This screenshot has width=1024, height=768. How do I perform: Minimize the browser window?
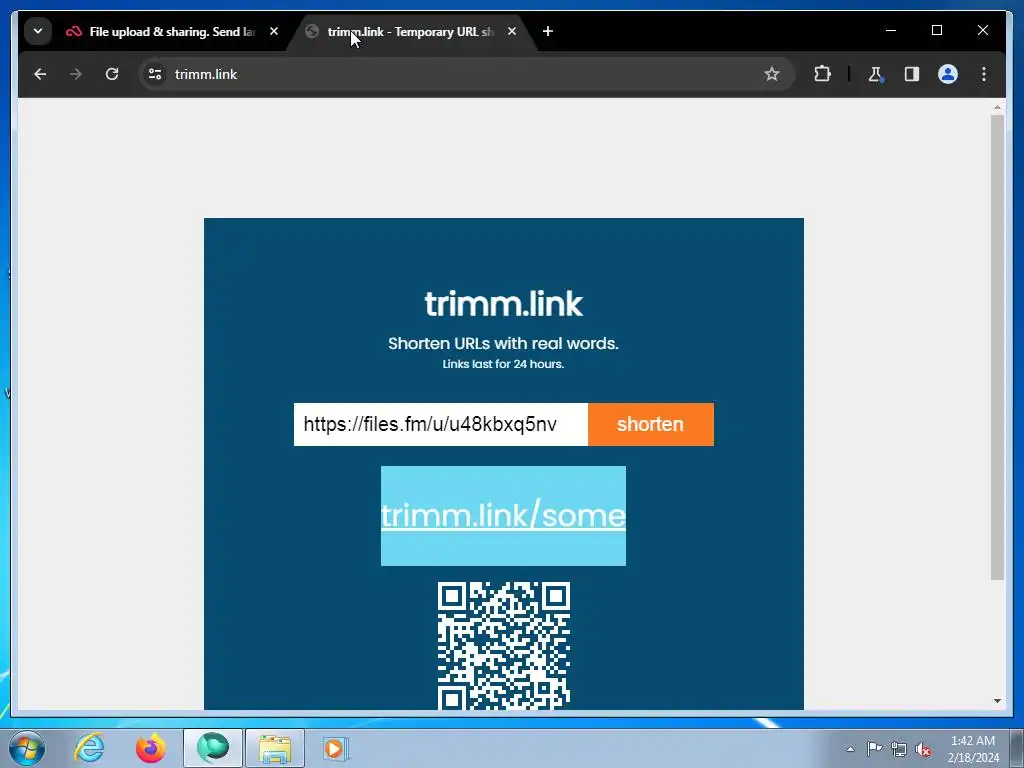[891, 31]
